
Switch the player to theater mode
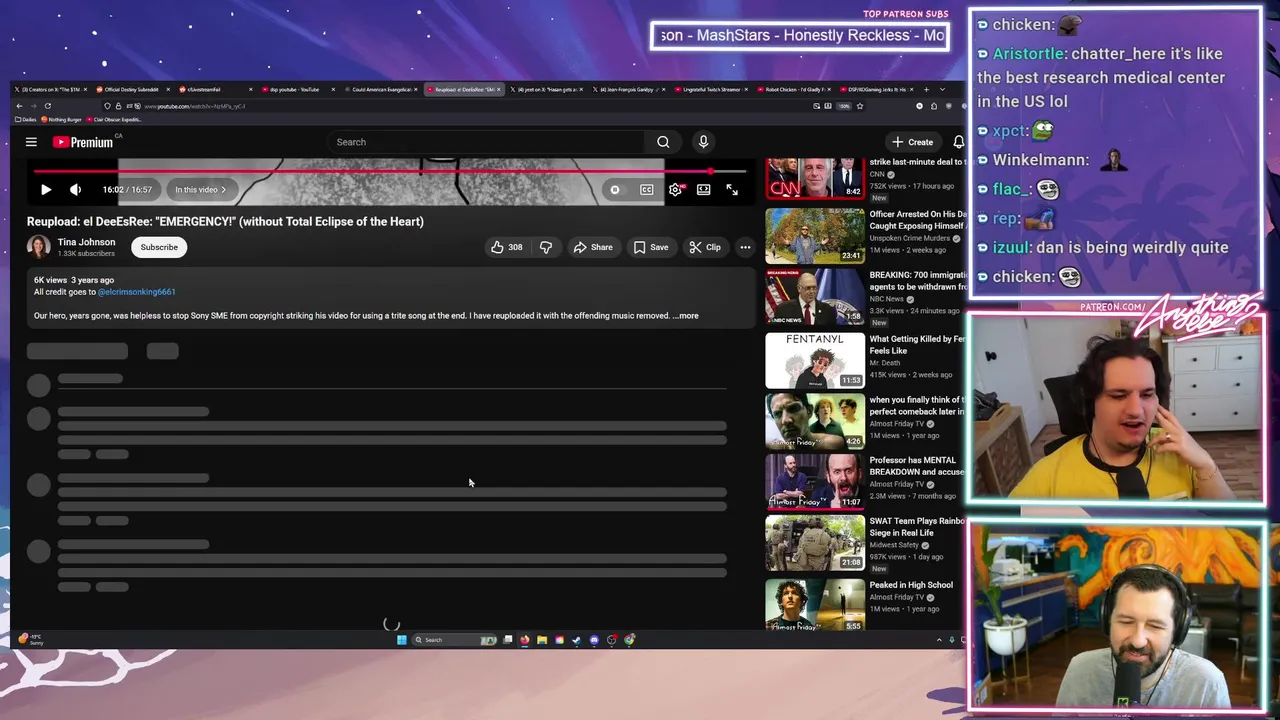pos(704,189)
